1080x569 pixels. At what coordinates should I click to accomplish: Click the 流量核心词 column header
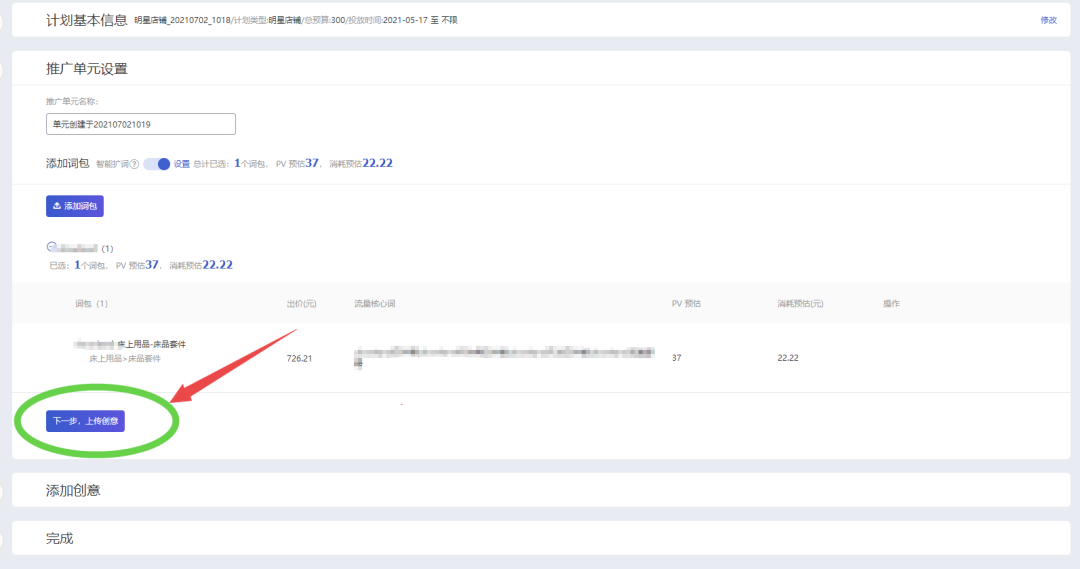pyautogui.click(x=375, y=303)
